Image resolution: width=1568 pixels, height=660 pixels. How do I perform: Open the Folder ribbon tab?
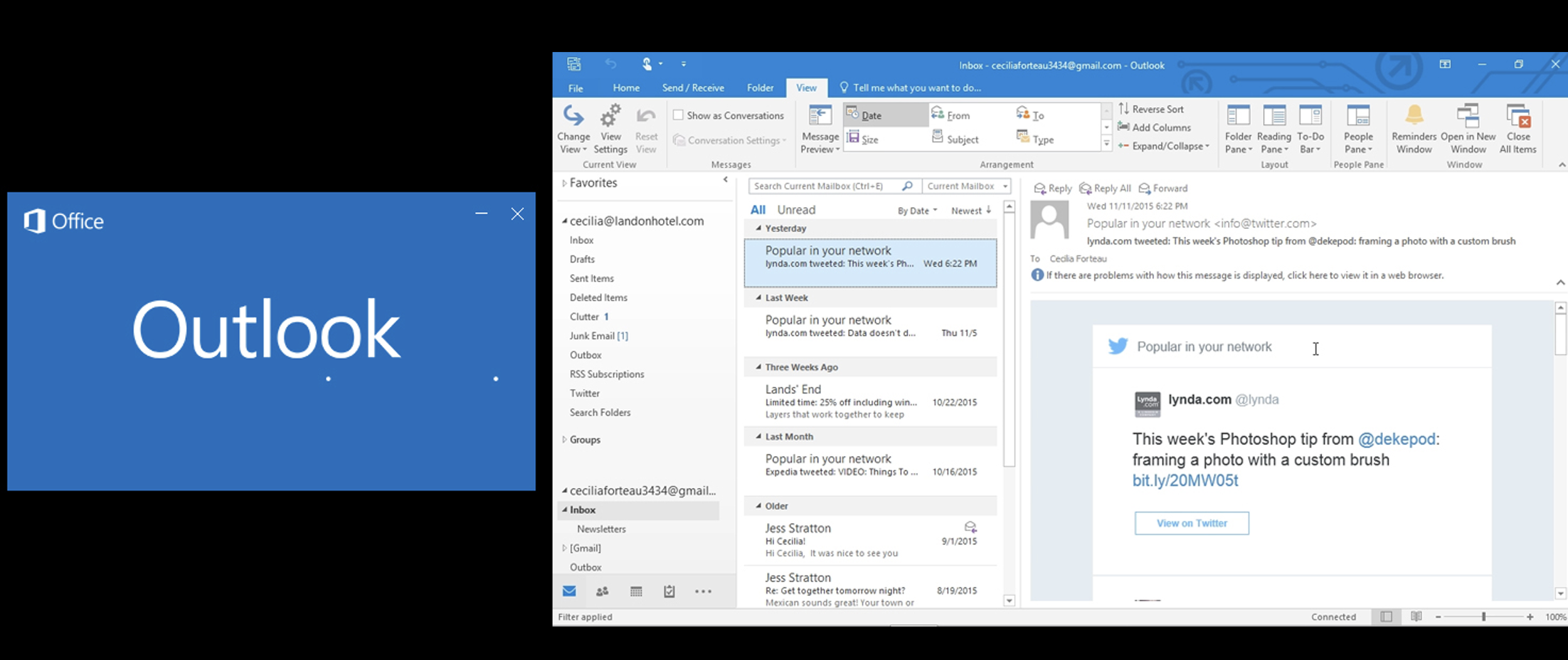760,88
